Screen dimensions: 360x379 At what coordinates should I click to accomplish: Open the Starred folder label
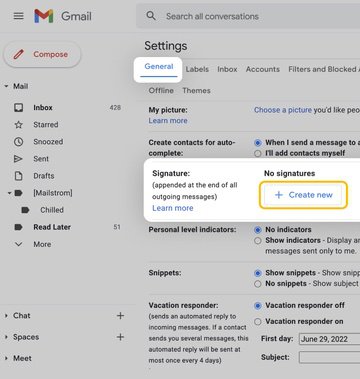[46, 125]
